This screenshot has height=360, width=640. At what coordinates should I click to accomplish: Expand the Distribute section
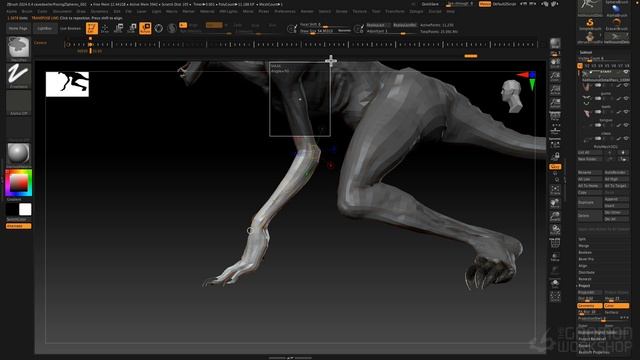tap(587, 272)
